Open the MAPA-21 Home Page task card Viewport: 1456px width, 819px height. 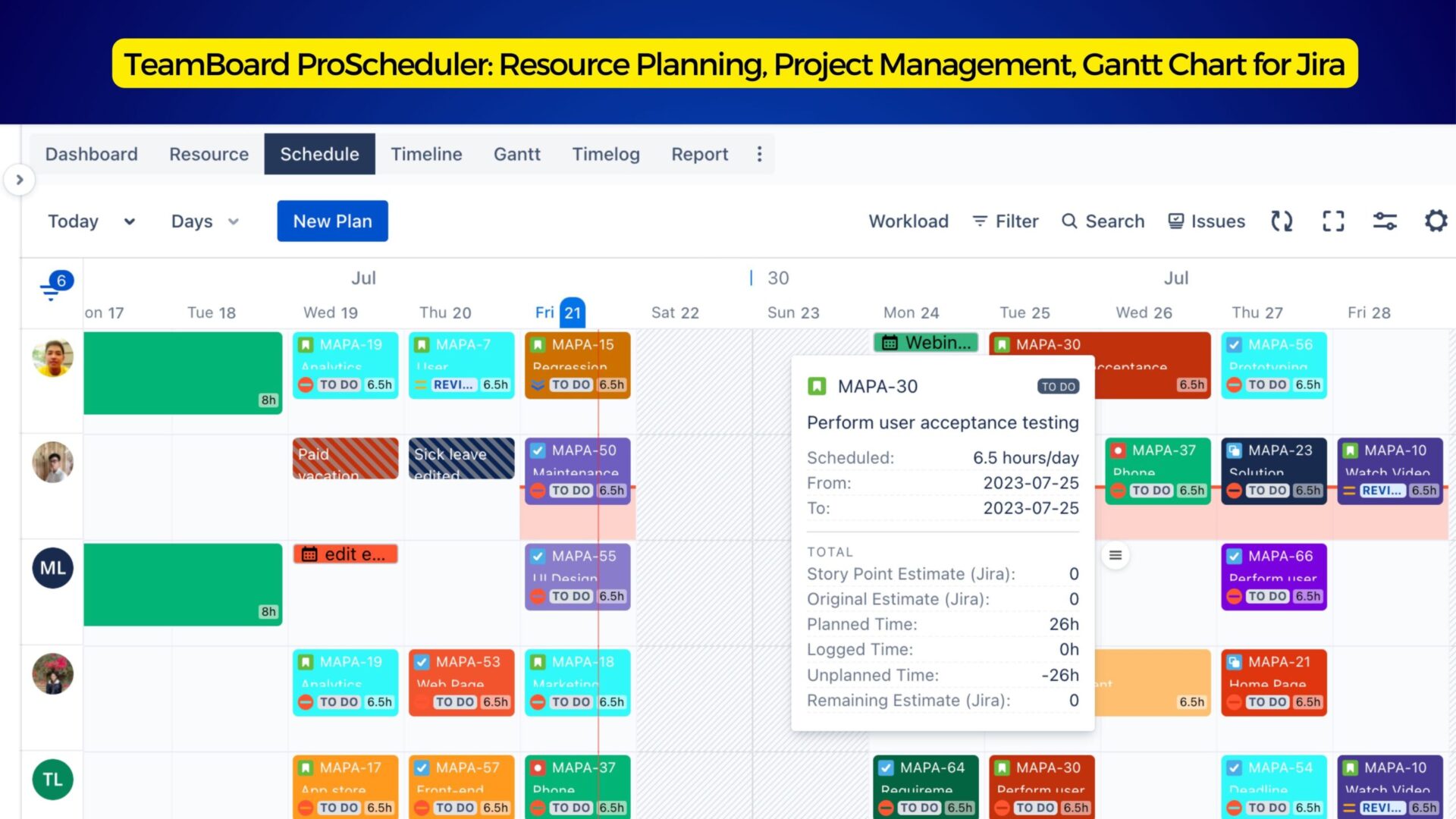(1274, 682)
